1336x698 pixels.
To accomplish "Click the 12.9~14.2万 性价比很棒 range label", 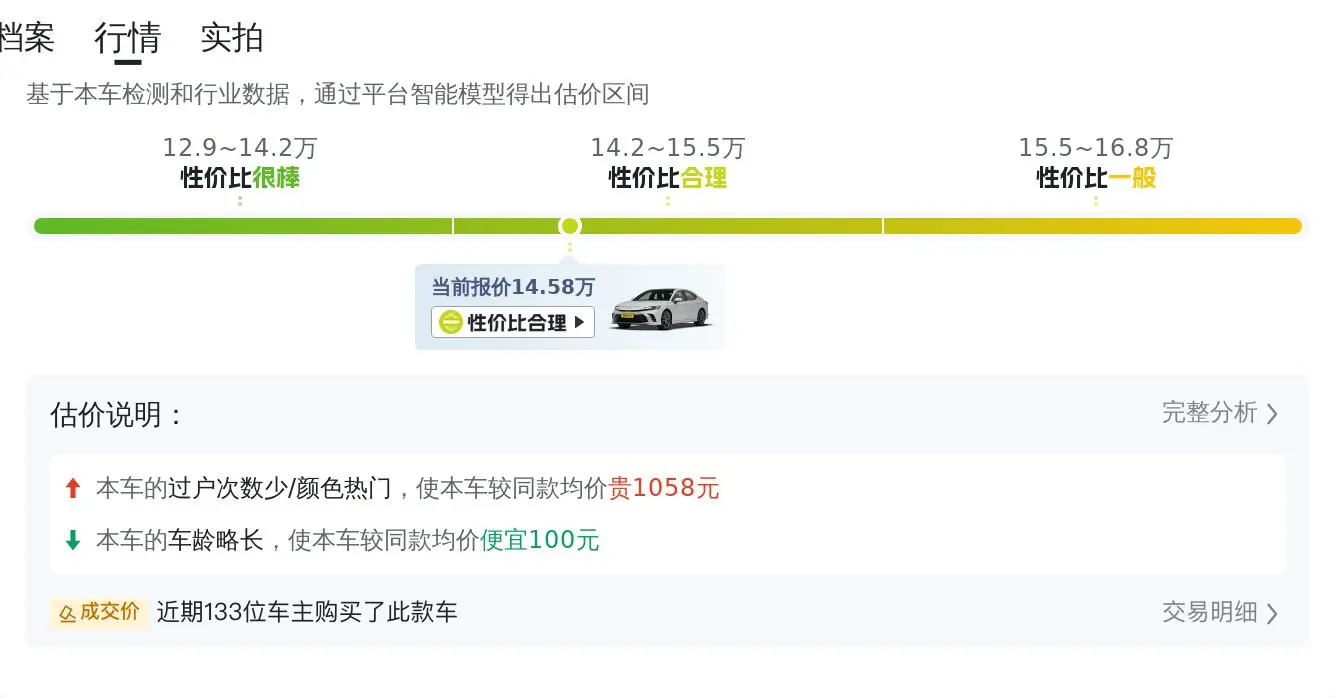I will pos(240,164).
